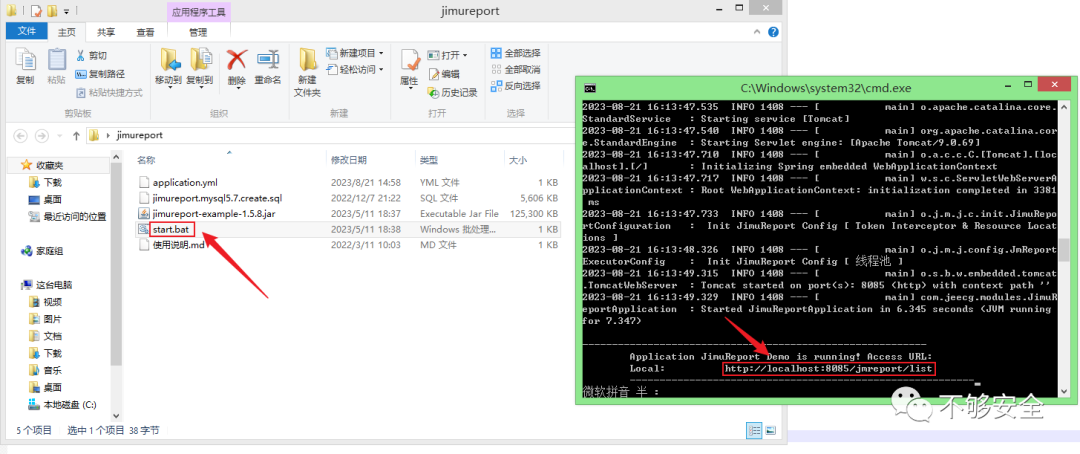The width and height of the screenshot is (1080, 454).
Task: Select Favorites (收藏夹) in navigation pane
Action: point(50,165)
